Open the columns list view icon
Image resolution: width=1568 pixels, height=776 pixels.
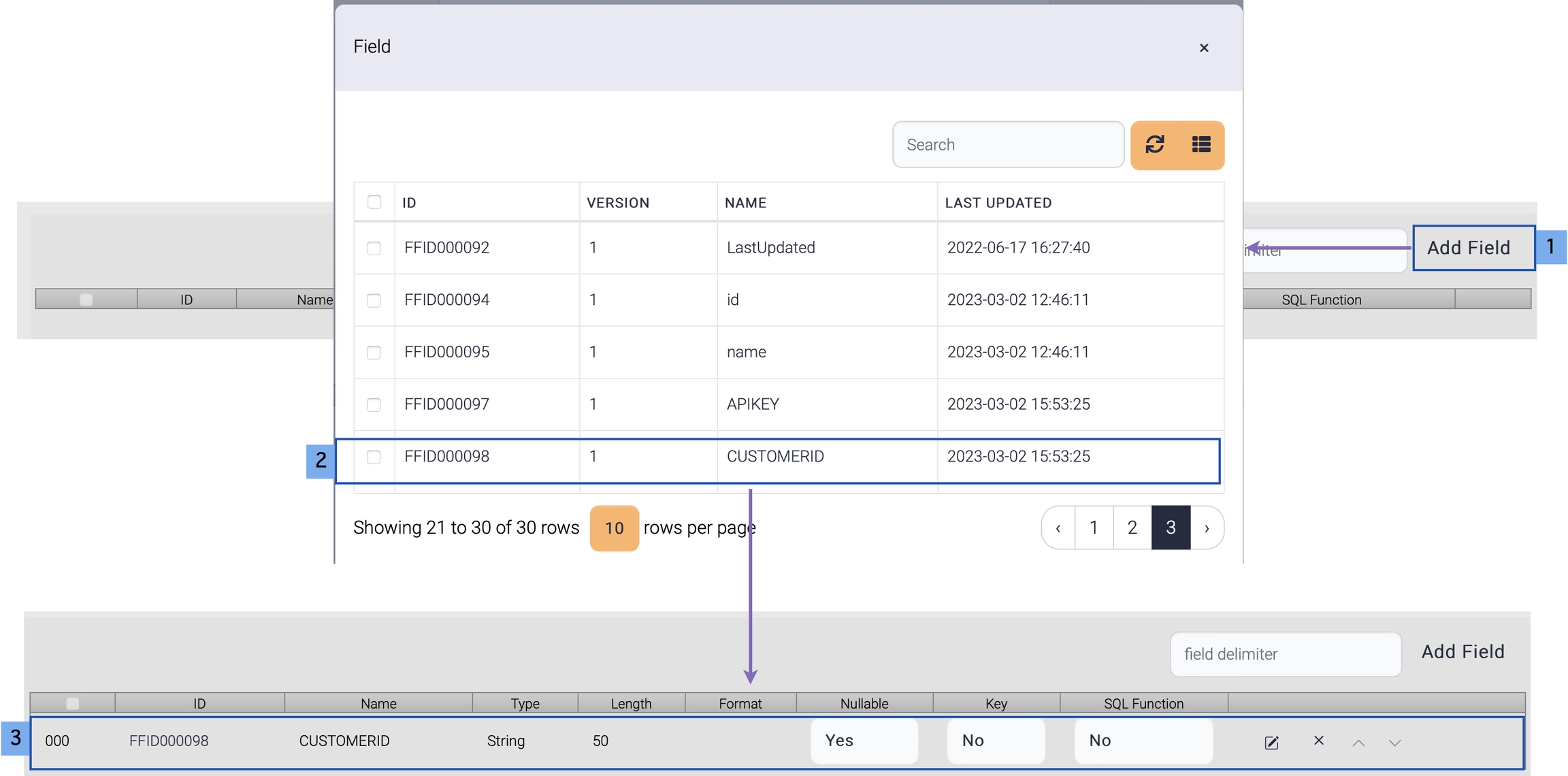1201,145
